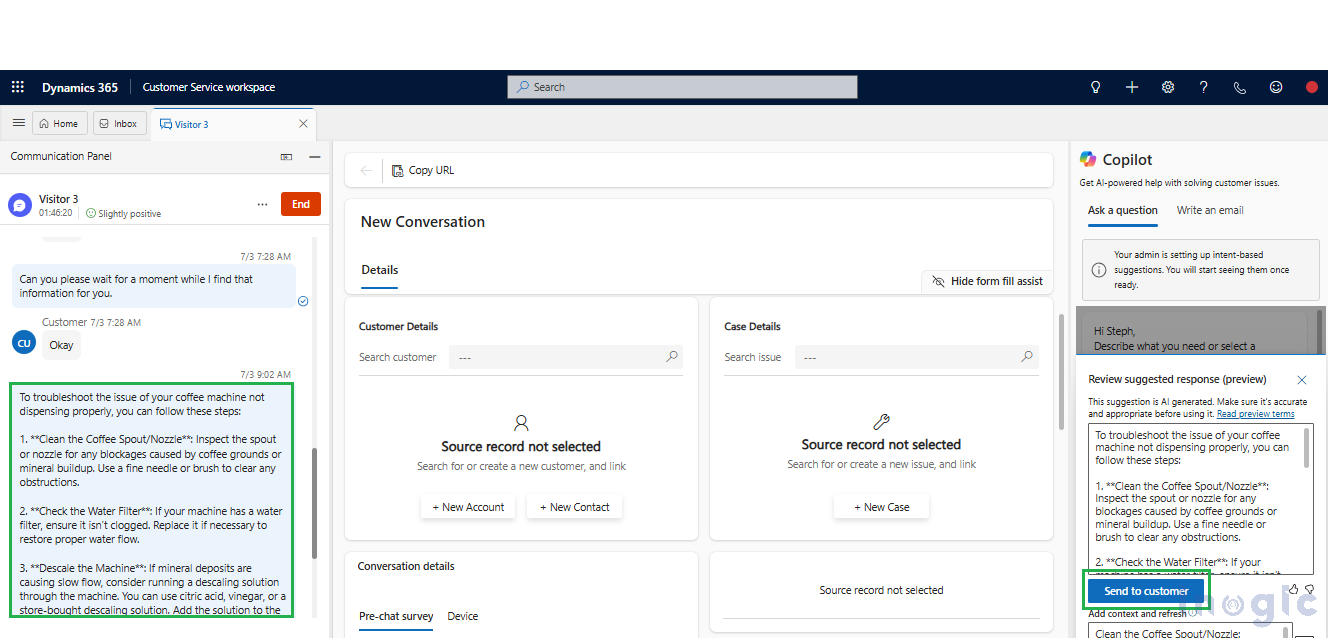End the Visitor 3 conversation
The height and width of the screenshot is (638, 1328).
coord(301,204)
